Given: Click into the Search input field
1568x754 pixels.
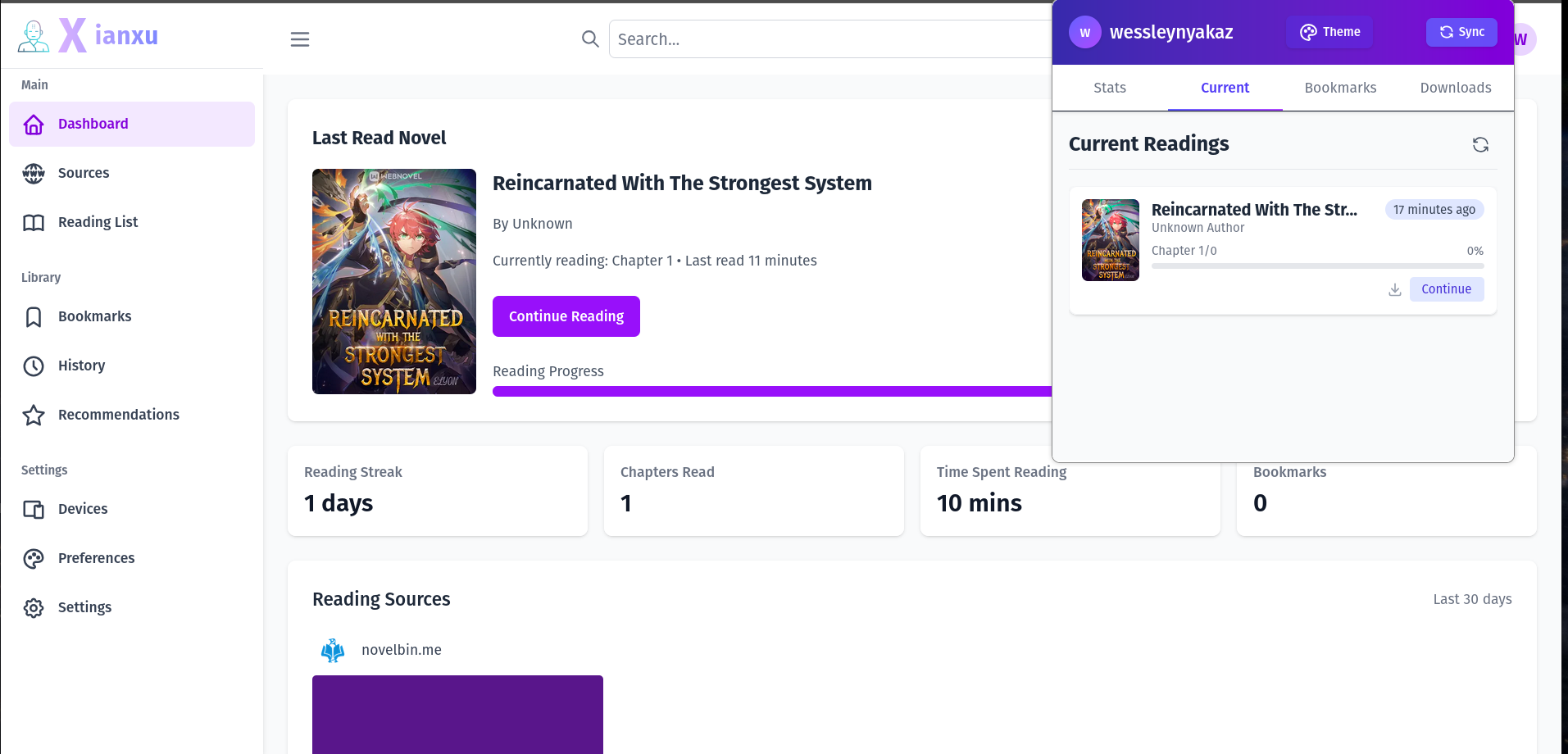Looking at the screenshot, I should [829, 39].
